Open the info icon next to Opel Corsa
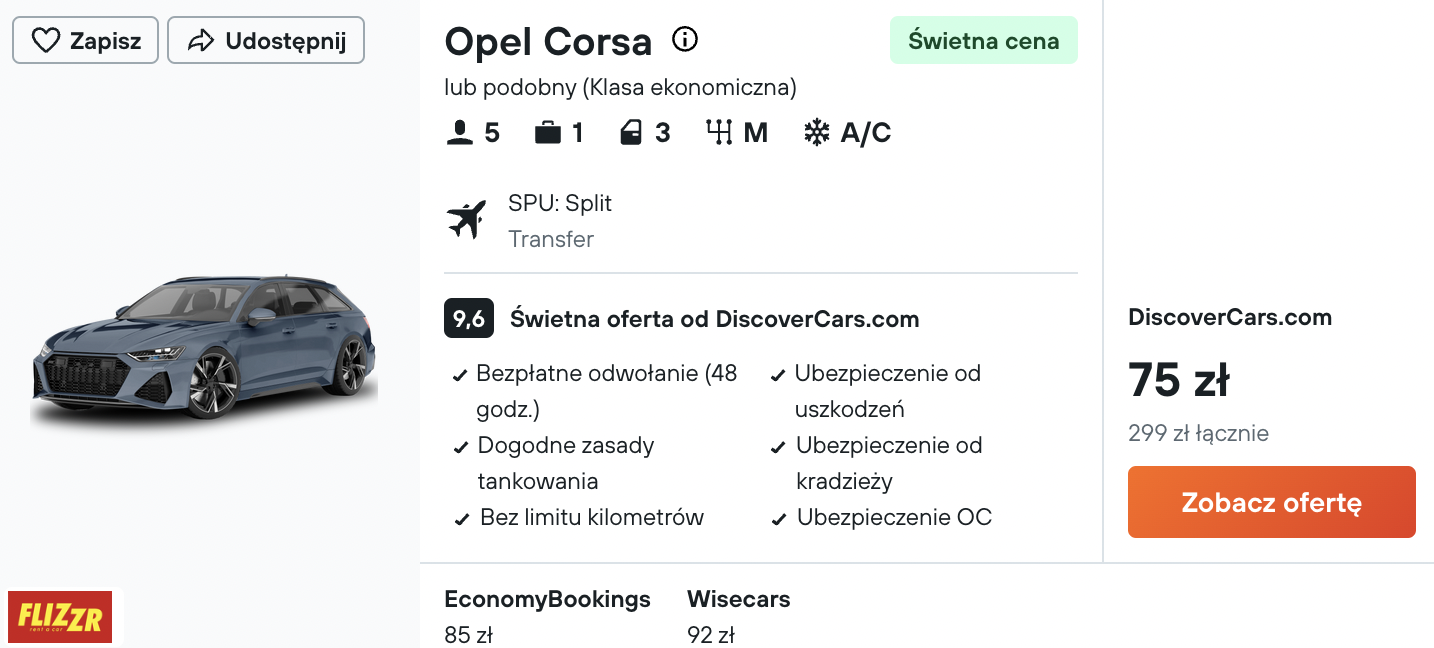The height and width of the screenshot is (648, 1434). pos(685,40)
